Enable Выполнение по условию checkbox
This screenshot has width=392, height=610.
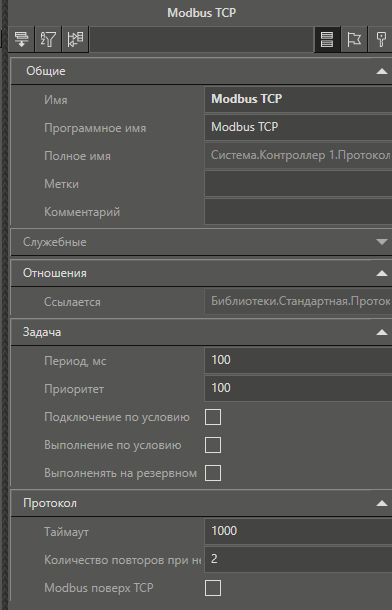click(213, 445)
